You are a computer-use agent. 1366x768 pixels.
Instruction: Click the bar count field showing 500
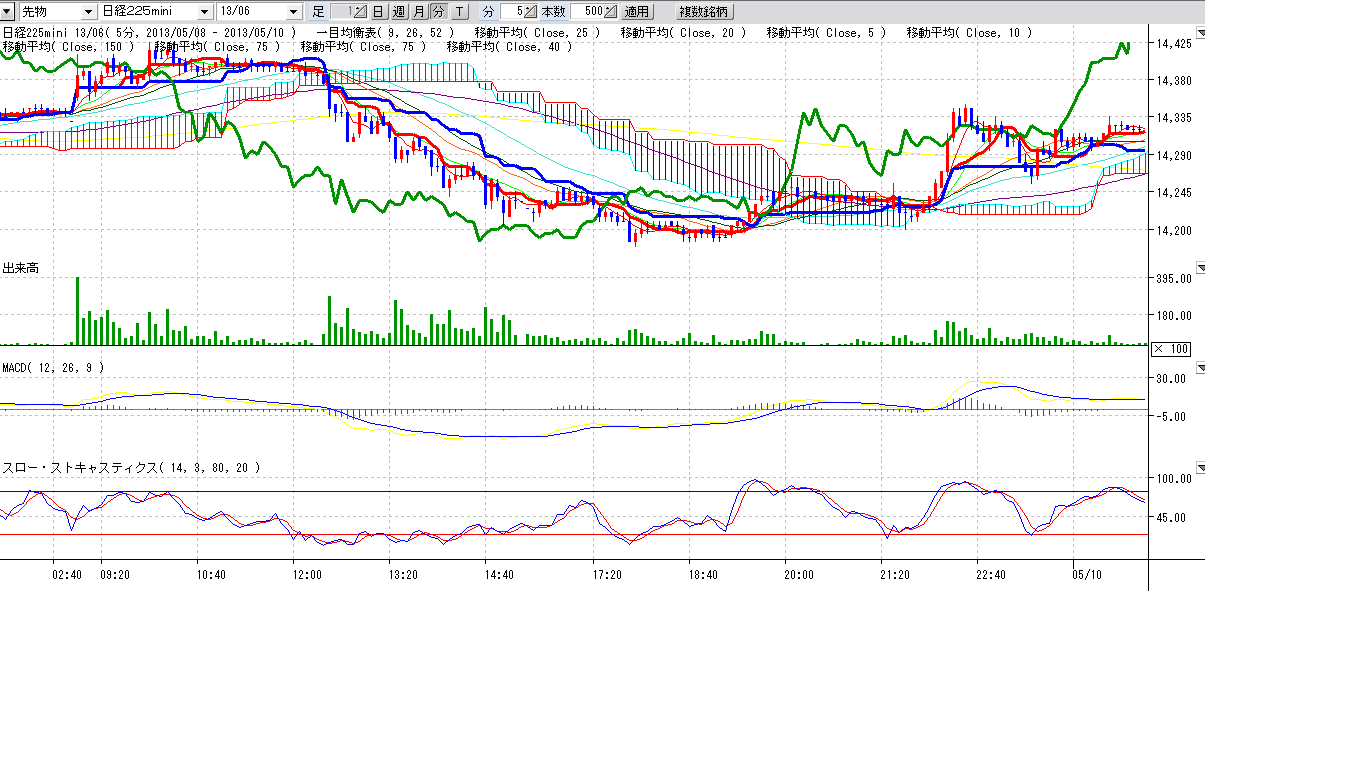click(590, 12)
